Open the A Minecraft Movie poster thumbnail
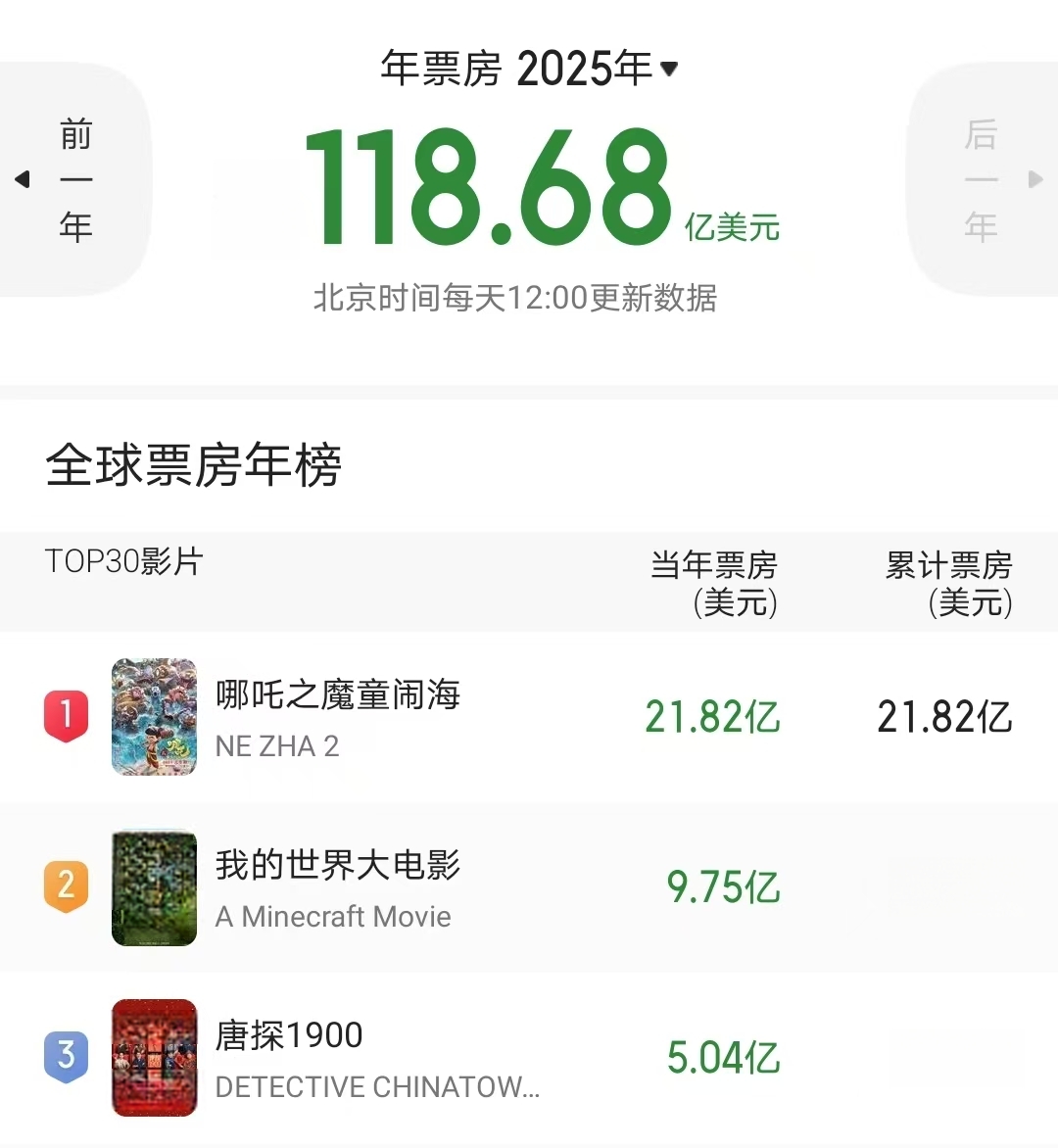The width and height of the screenshot is (1058, 1148). (154, 887)
